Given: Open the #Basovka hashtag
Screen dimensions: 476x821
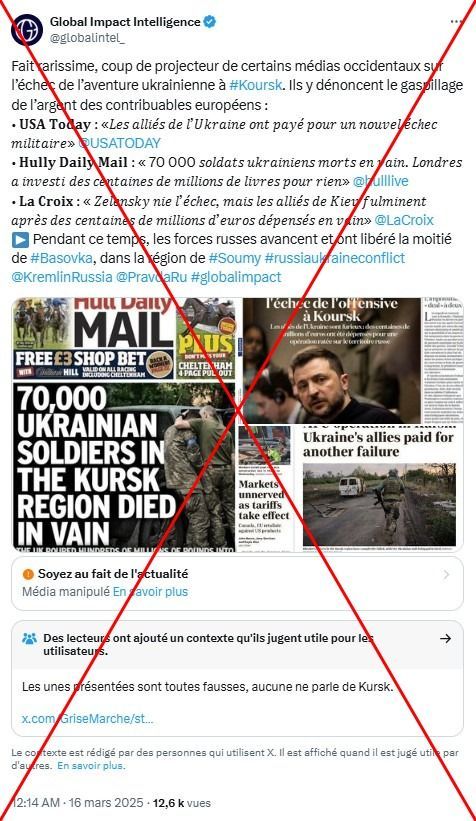Looking at the screenshot, I should pyautogui.click(x=62, y=258).
